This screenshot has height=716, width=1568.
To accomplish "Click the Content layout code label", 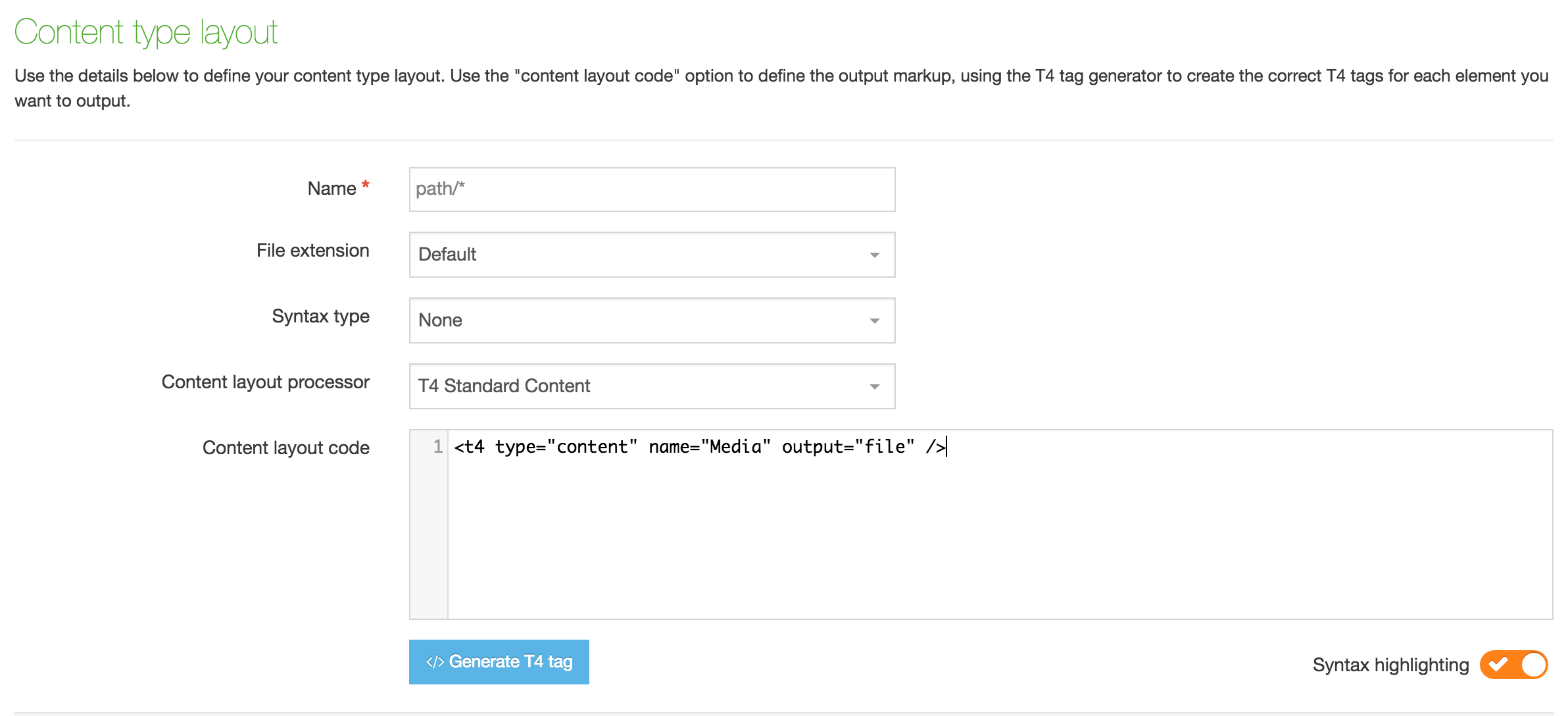I will pyautogui.click(x=285, y=448).
